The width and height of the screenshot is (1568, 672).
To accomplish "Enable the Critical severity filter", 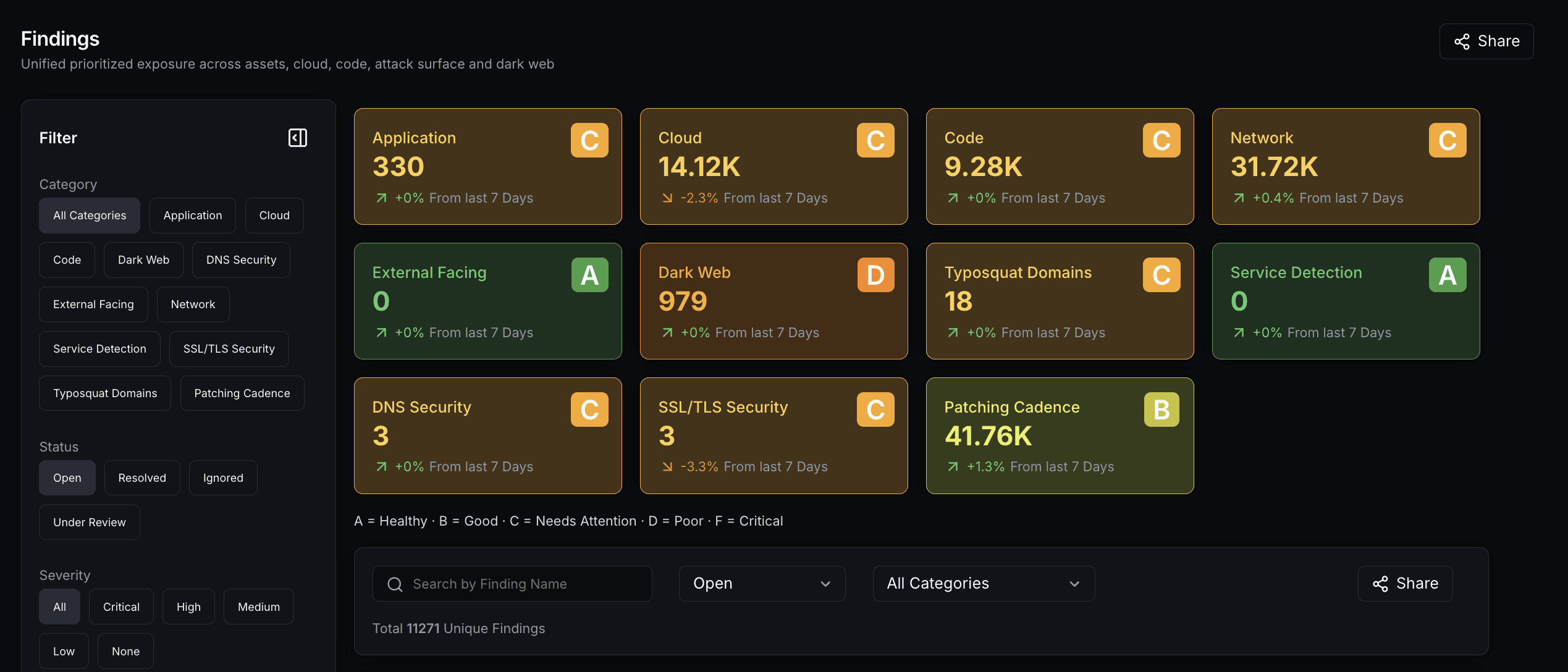I will point(121,607).
